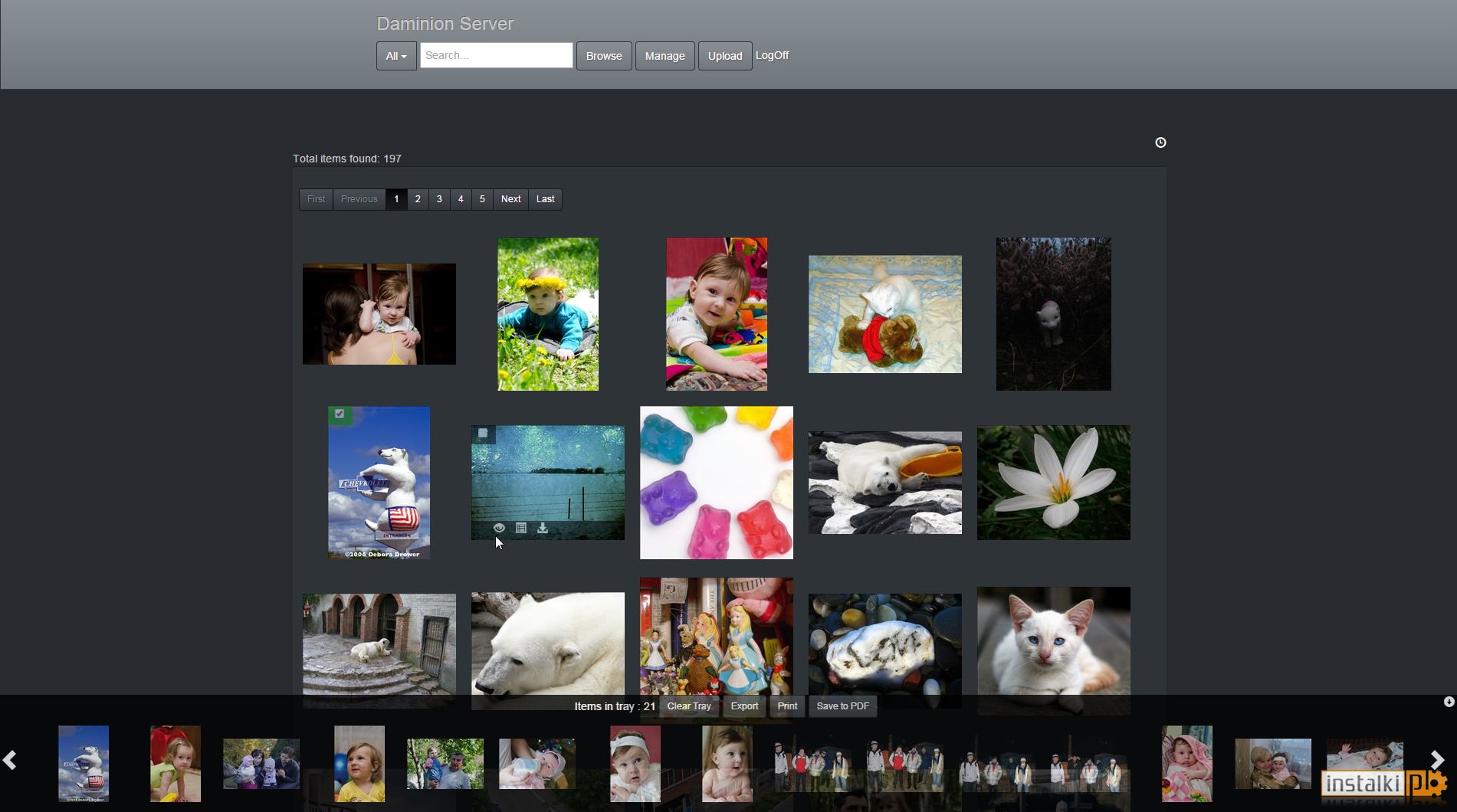The width and height of the screenshot is (1457, 812).
Task: Open the Browse menu
Action: click(x=604, y=56)
